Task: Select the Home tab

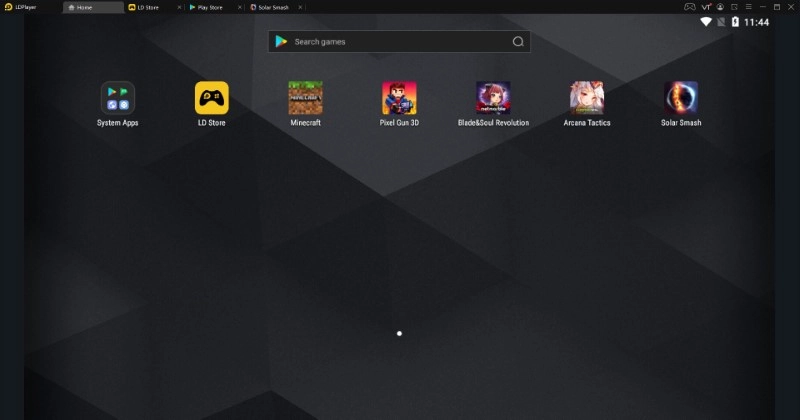Action: (x=85, y=7)
